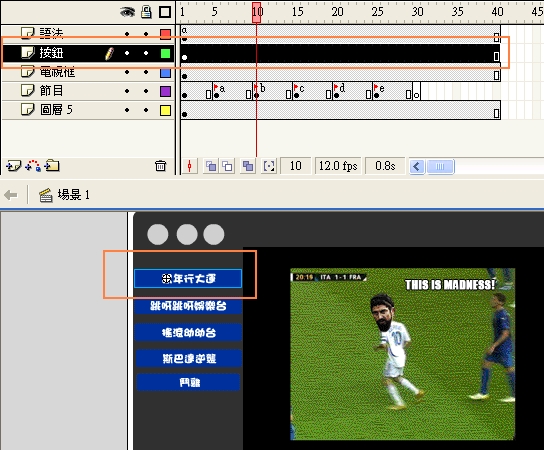Select the keyframe labeled d in 節目 layer
The width and height of the screenshot is (544, 450).
click(337, 92)
